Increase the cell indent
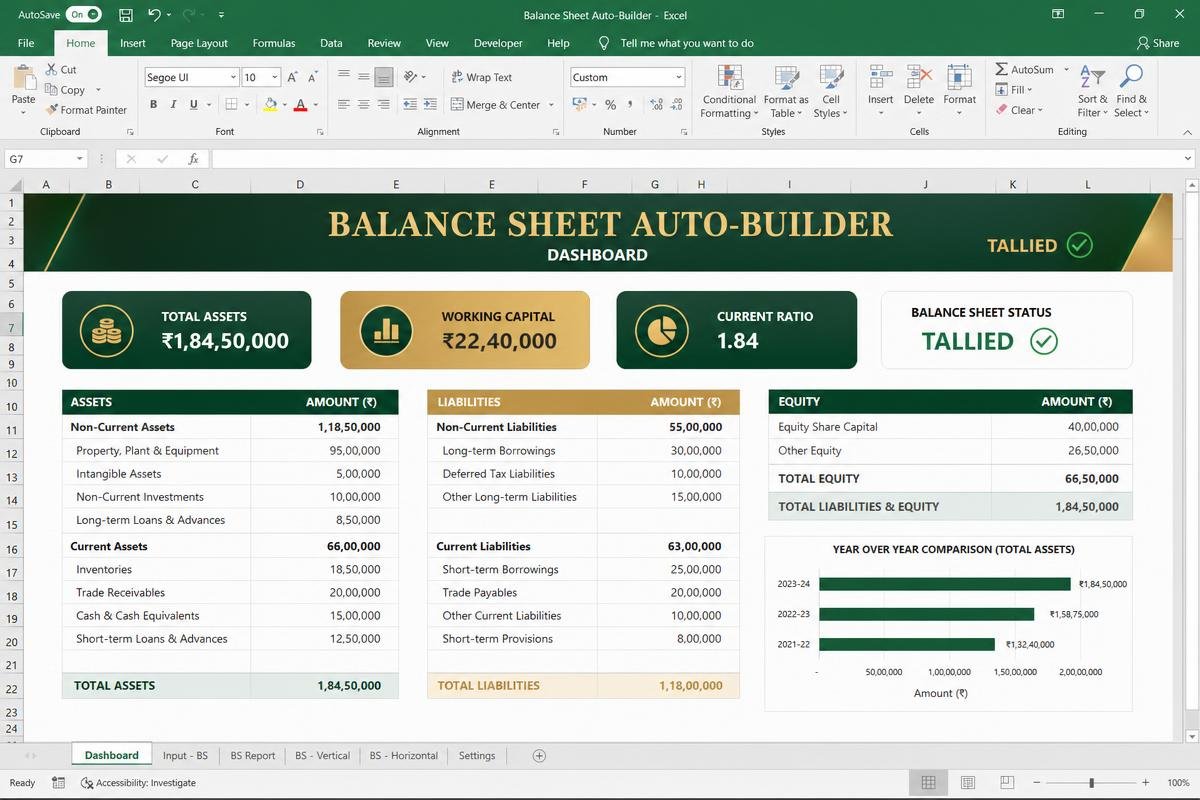Image resolution: width=1200 pixels, height=800 pixels. [430, 104]
